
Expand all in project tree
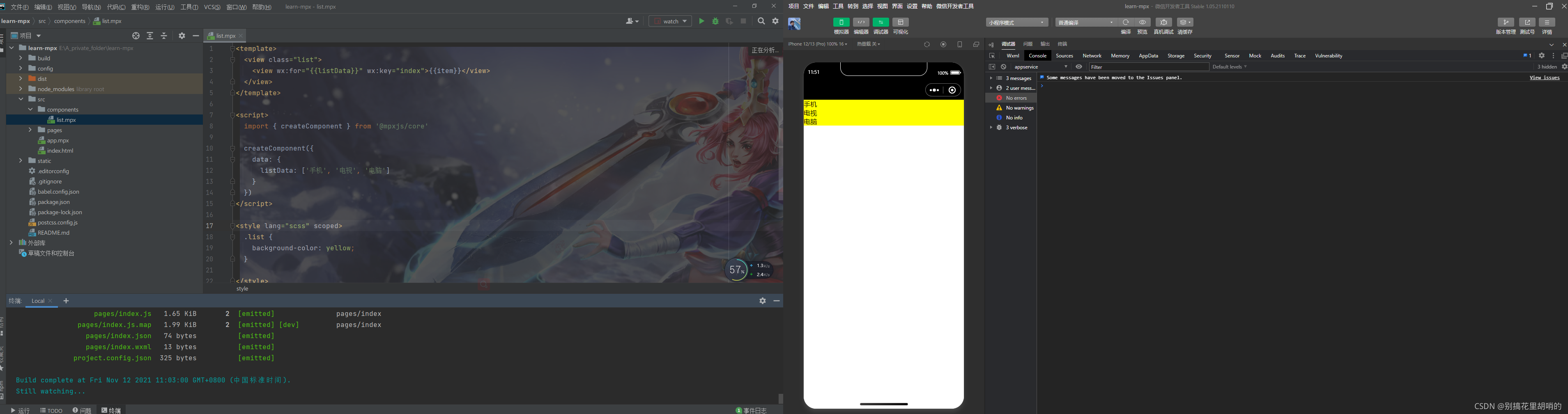pyautogui.click(x=150, y=36)
